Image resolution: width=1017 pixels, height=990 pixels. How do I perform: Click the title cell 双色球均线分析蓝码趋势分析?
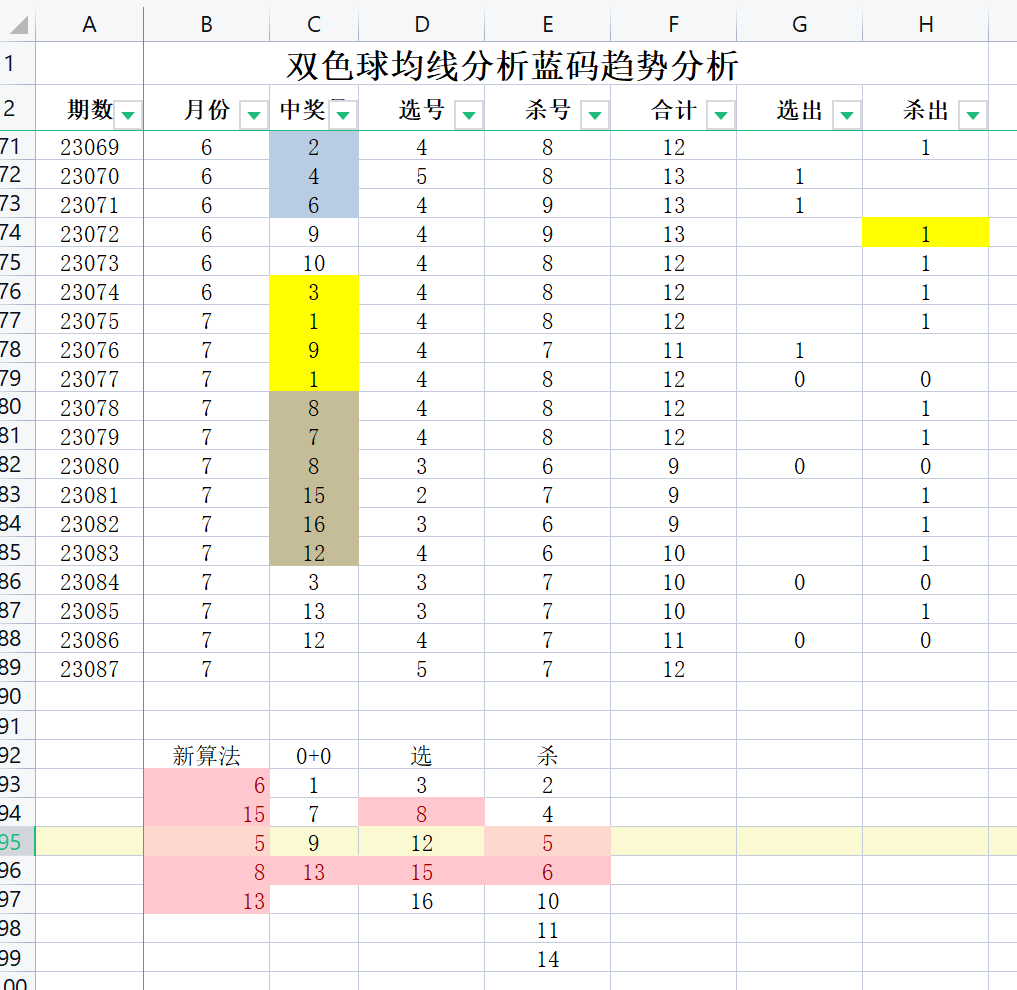(512, 64)
